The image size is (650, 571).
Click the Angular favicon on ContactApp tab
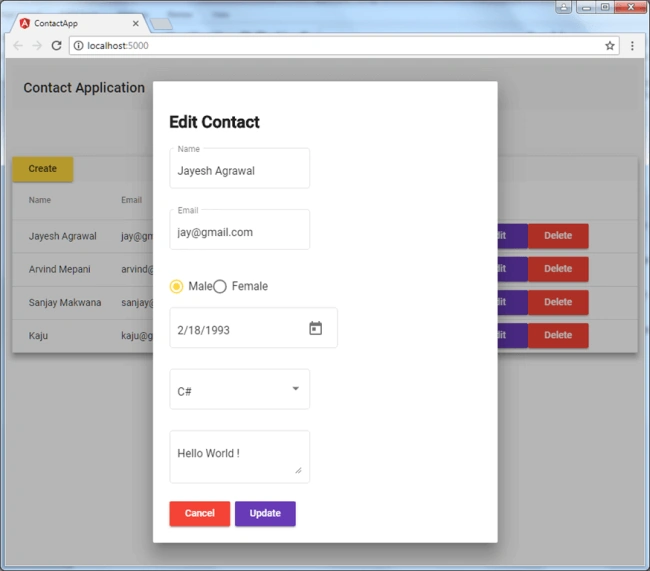coord(25,23)
